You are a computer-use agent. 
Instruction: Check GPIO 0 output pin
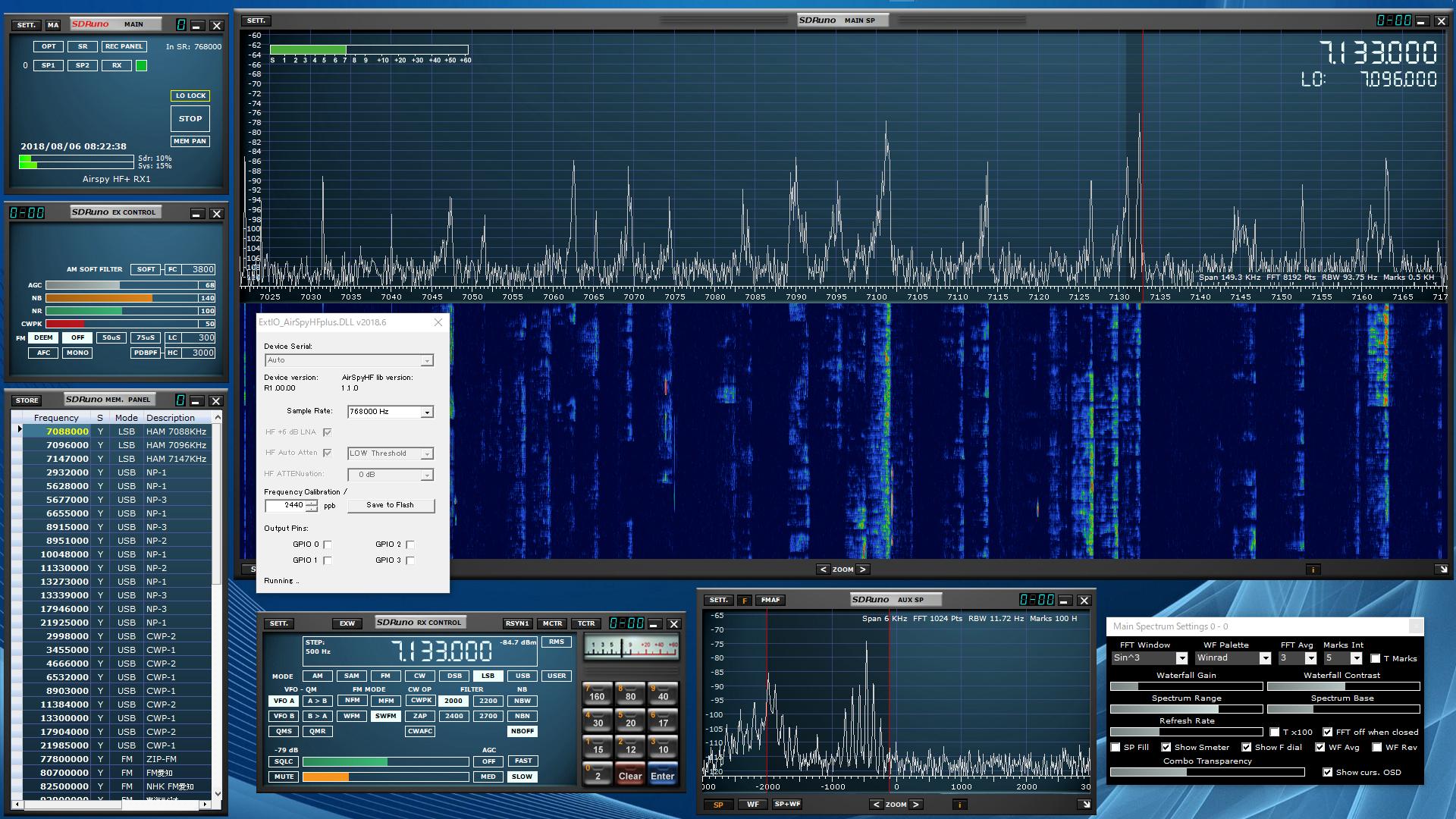pyautogui.click(x=328, y=544)
